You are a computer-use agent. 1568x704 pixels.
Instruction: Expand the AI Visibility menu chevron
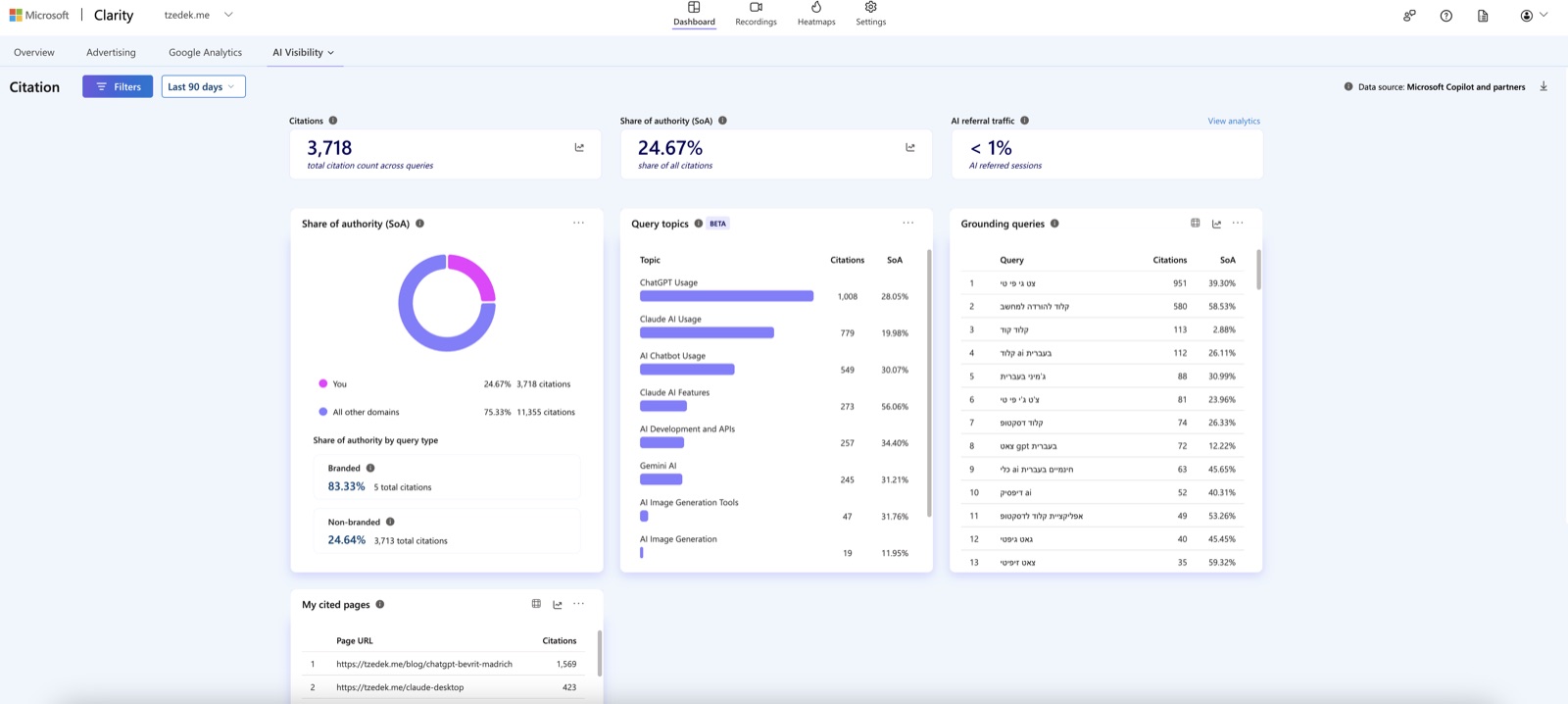330,53
